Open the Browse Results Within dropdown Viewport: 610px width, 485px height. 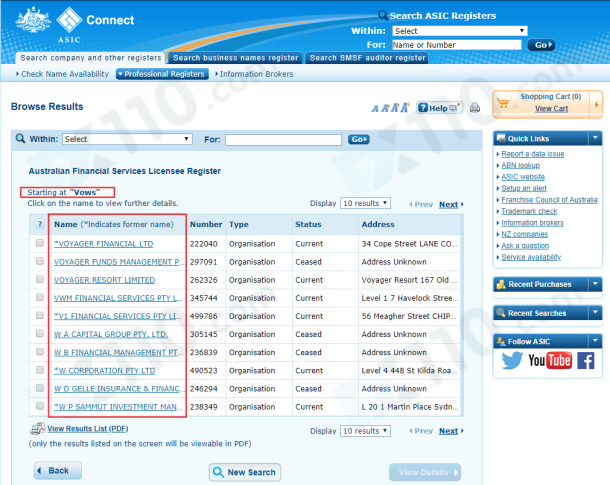pyautogui.click(x=127, y=139)
